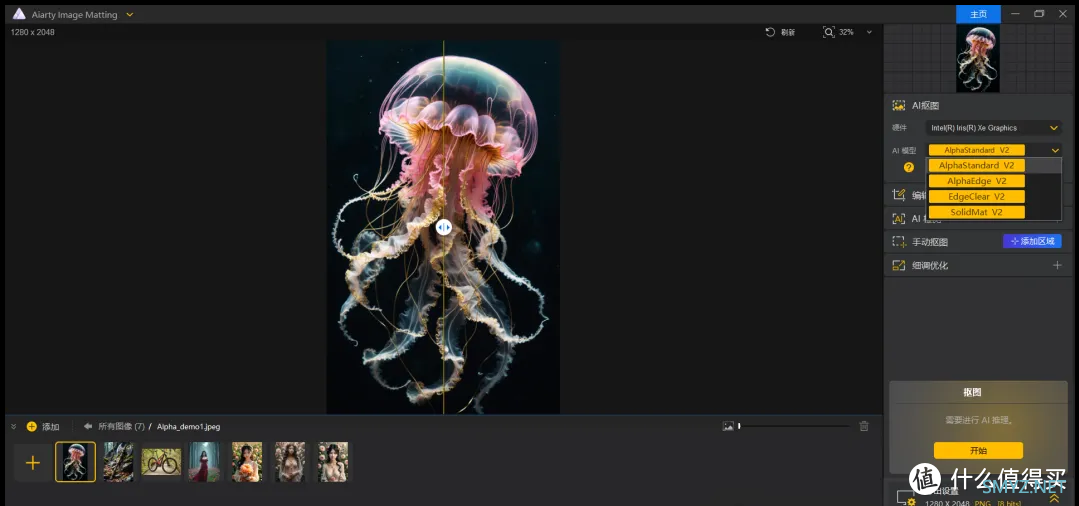This screenshot has height=506, width=1079.
Task: Select the red dress woman thumbnail
Action: 204,462
